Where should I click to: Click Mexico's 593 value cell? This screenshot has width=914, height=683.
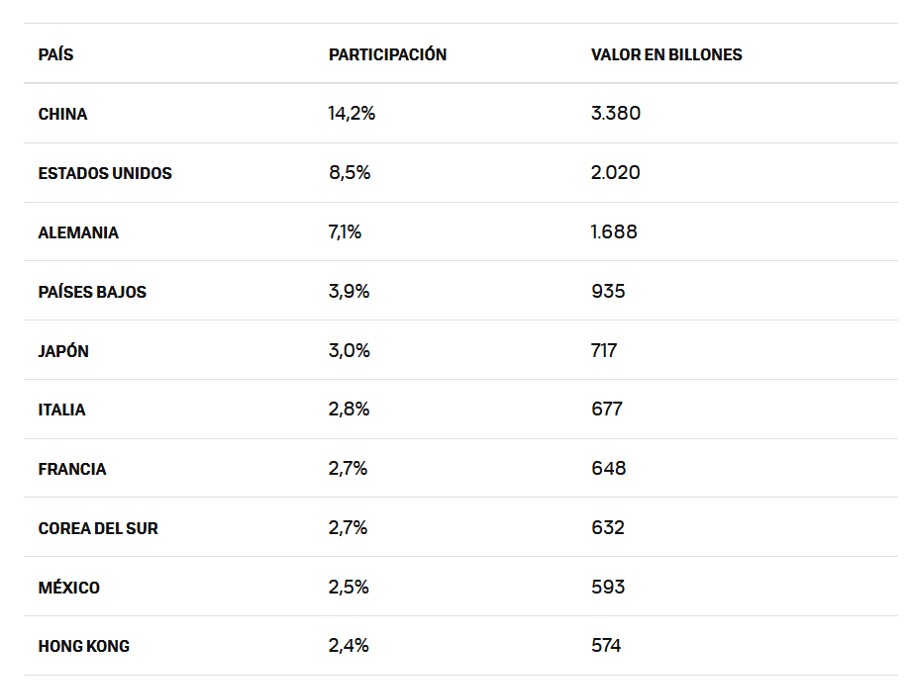pyautogui.click(x=608, y=588)
